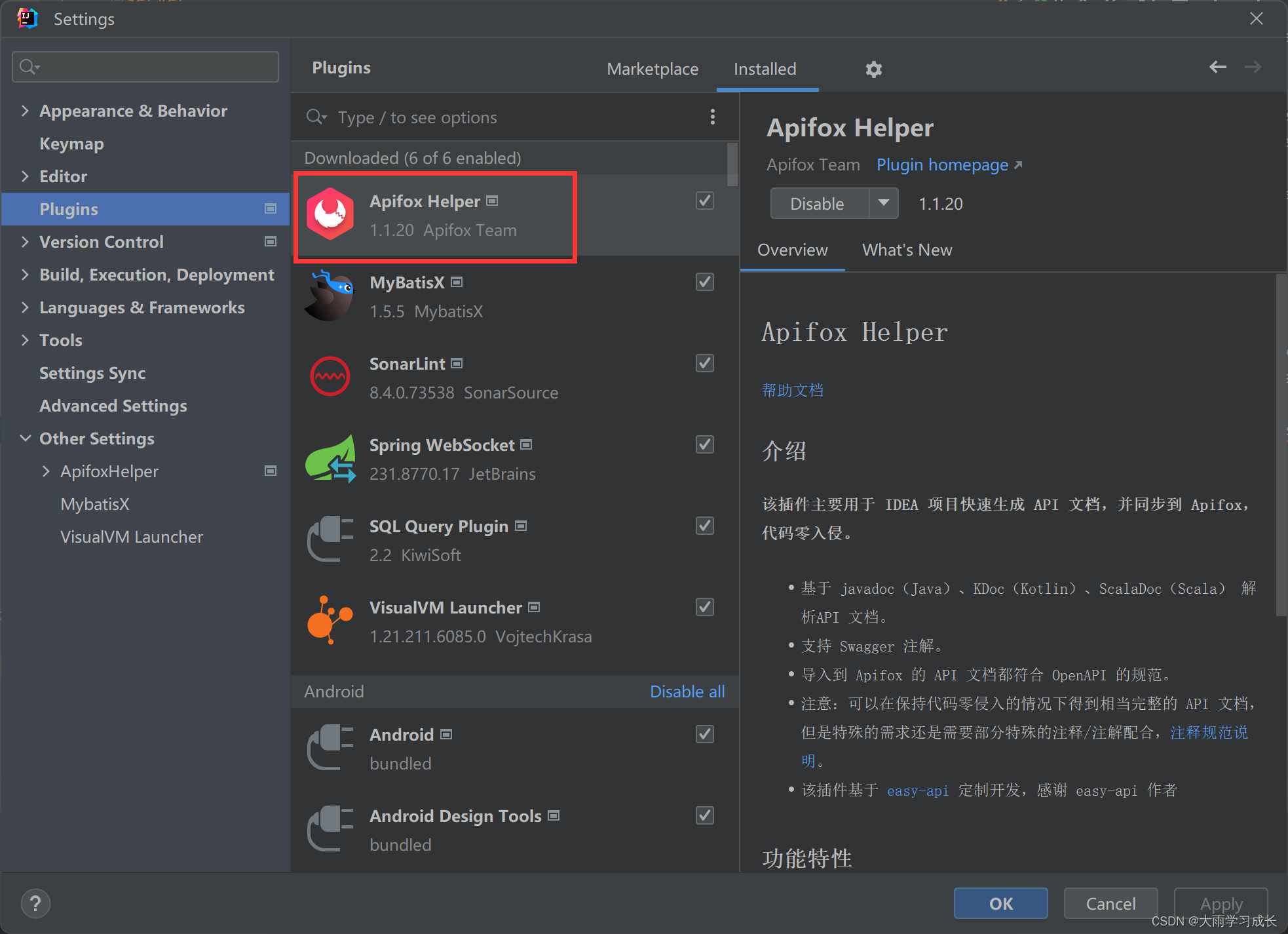1288x934 pixels.
Task: Click the VisualVM Launcher plugin icon
Action: (331, 620)
